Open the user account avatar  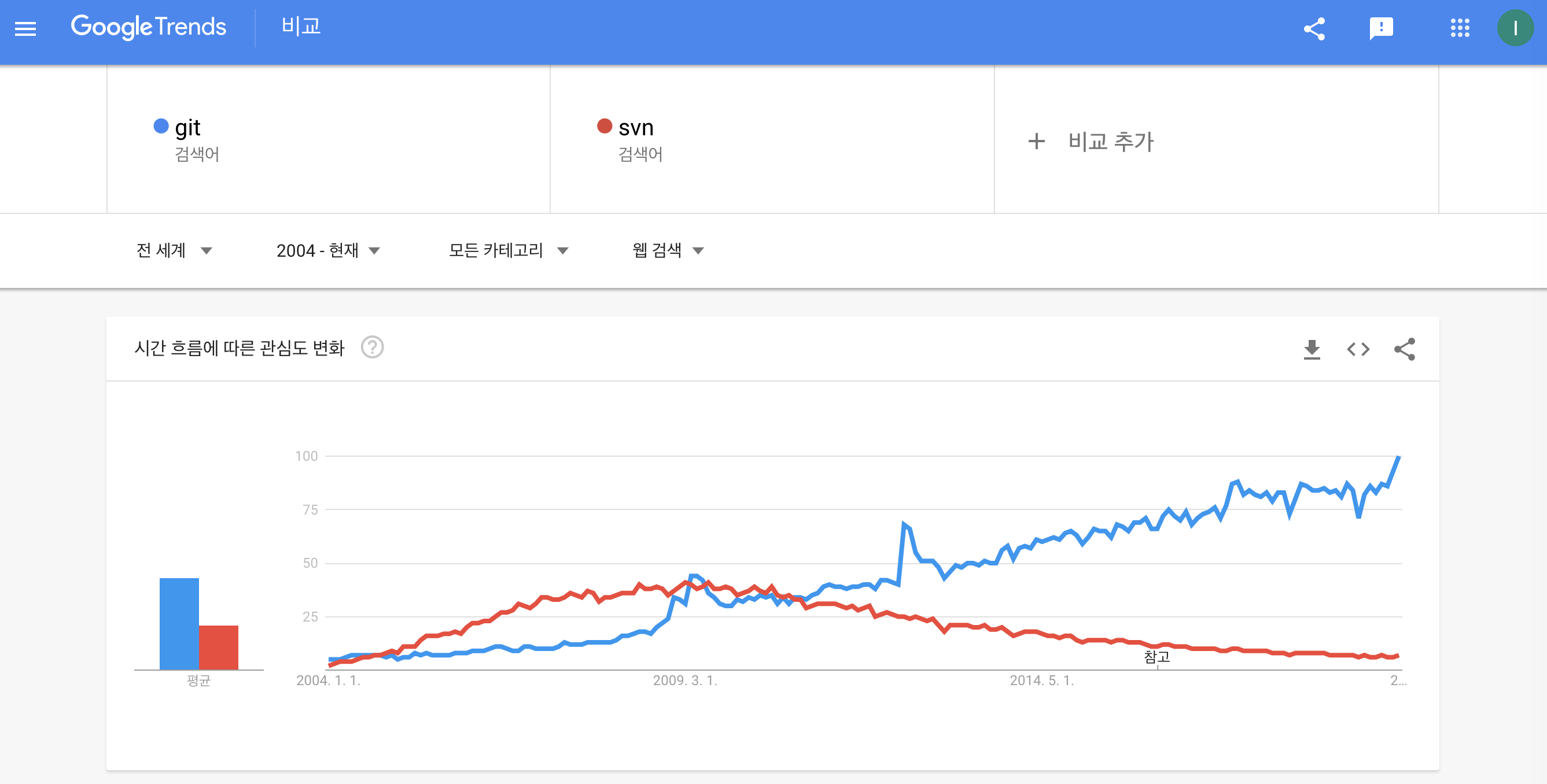click(1515, 28)
